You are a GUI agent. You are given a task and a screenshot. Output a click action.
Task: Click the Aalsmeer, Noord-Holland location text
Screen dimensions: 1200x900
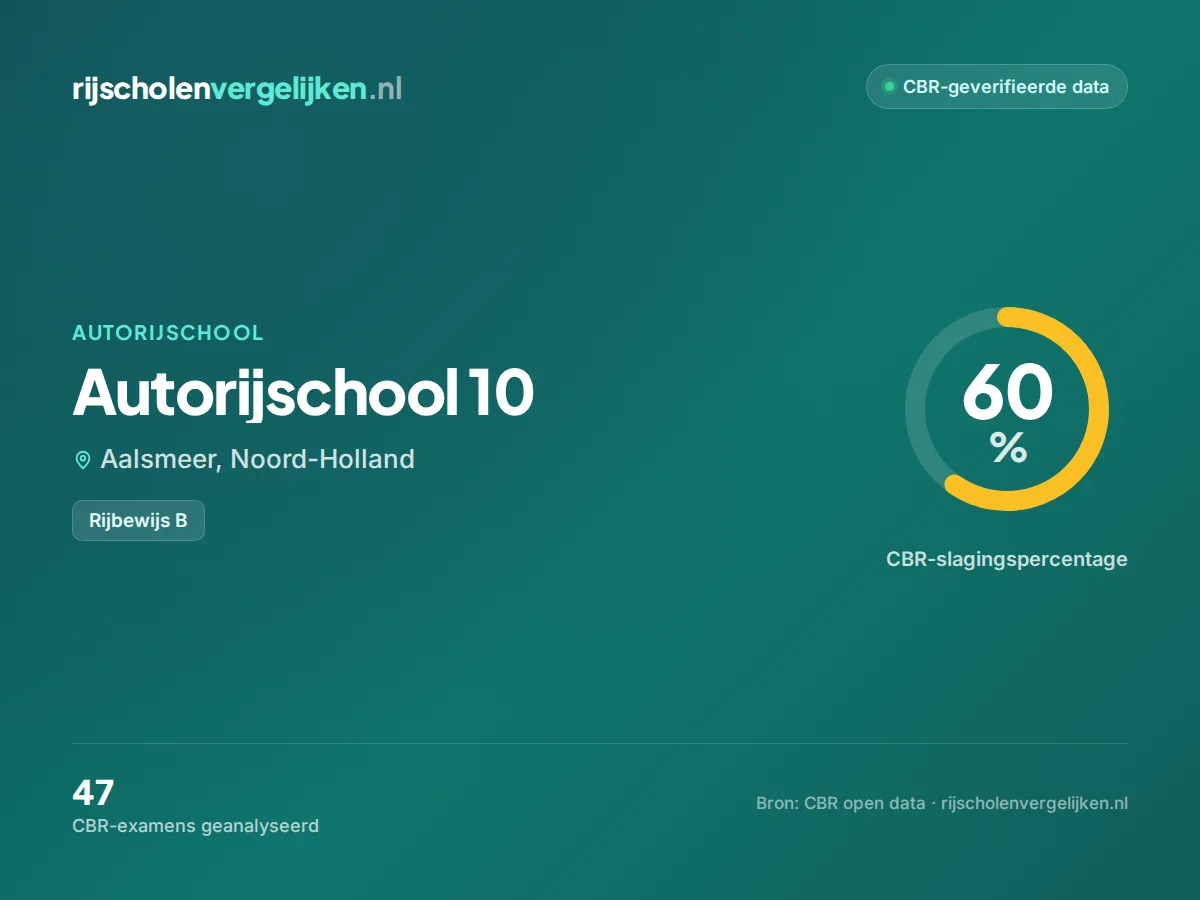pyautogui.click(x=257, y=459)
